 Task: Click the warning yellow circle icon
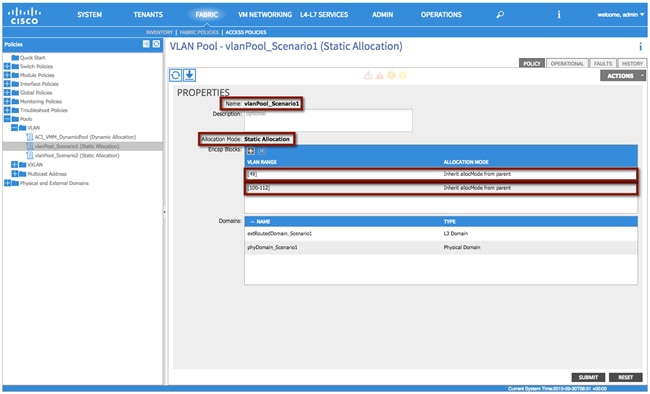pyautogui.click(x=403, y=75)
